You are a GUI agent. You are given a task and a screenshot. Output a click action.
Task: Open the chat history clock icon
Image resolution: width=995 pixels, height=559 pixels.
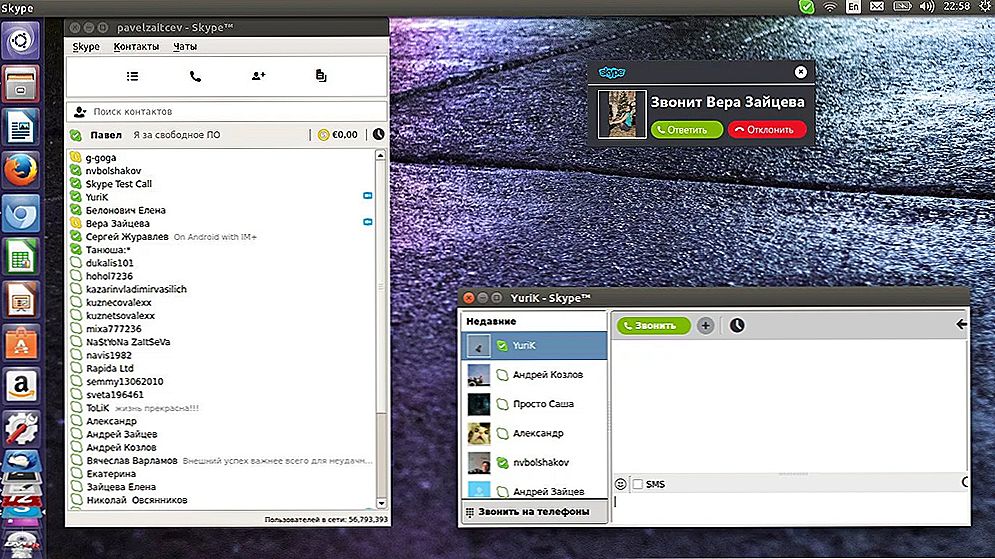[x=737, y=326]
